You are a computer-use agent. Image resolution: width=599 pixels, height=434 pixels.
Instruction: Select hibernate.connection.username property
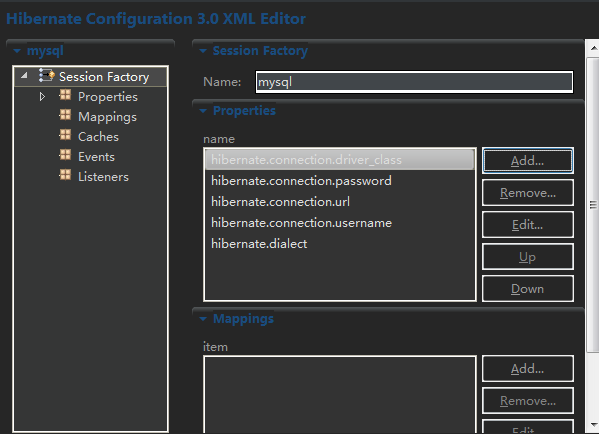(x=340, y=223)
